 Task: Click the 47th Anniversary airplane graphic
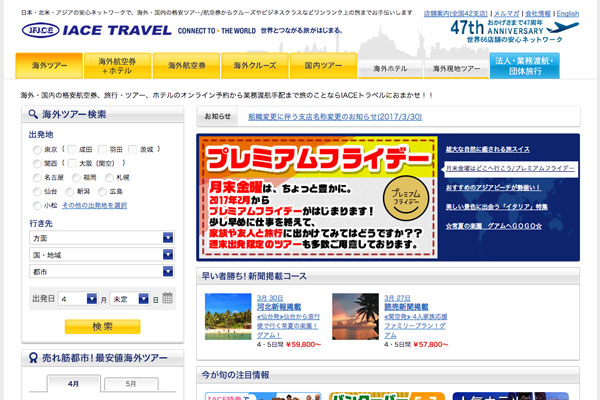pyautogui.click(x=563, y=28)
